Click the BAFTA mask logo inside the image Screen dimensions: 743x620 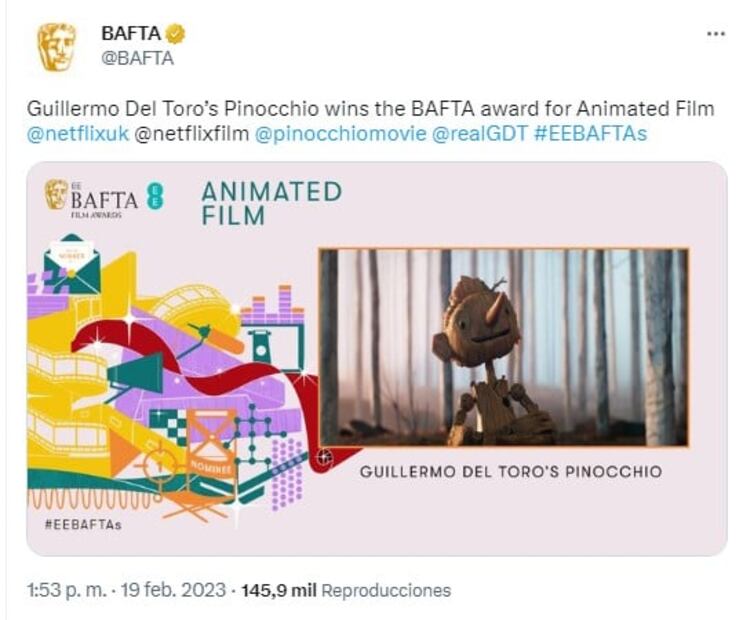pos(56,193)
